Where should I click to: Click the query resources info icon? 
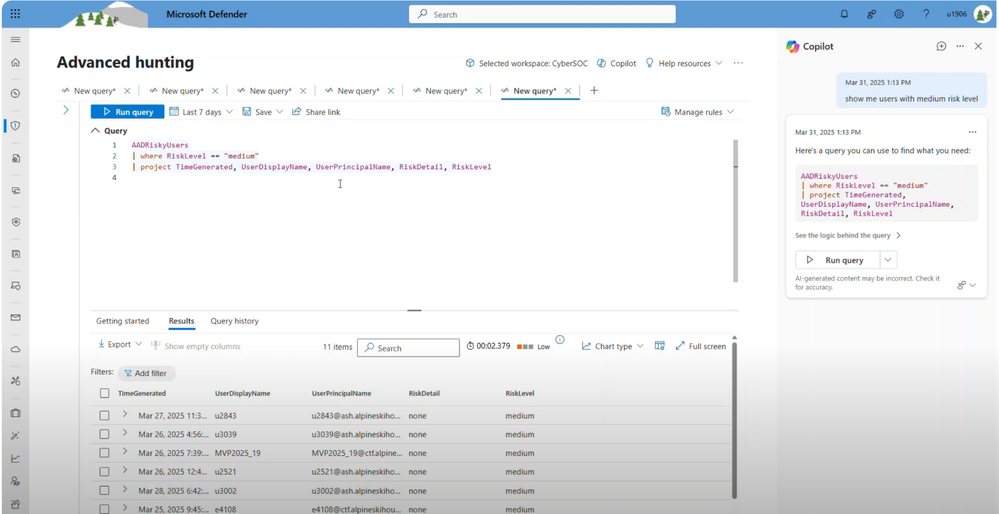(560, 339)
